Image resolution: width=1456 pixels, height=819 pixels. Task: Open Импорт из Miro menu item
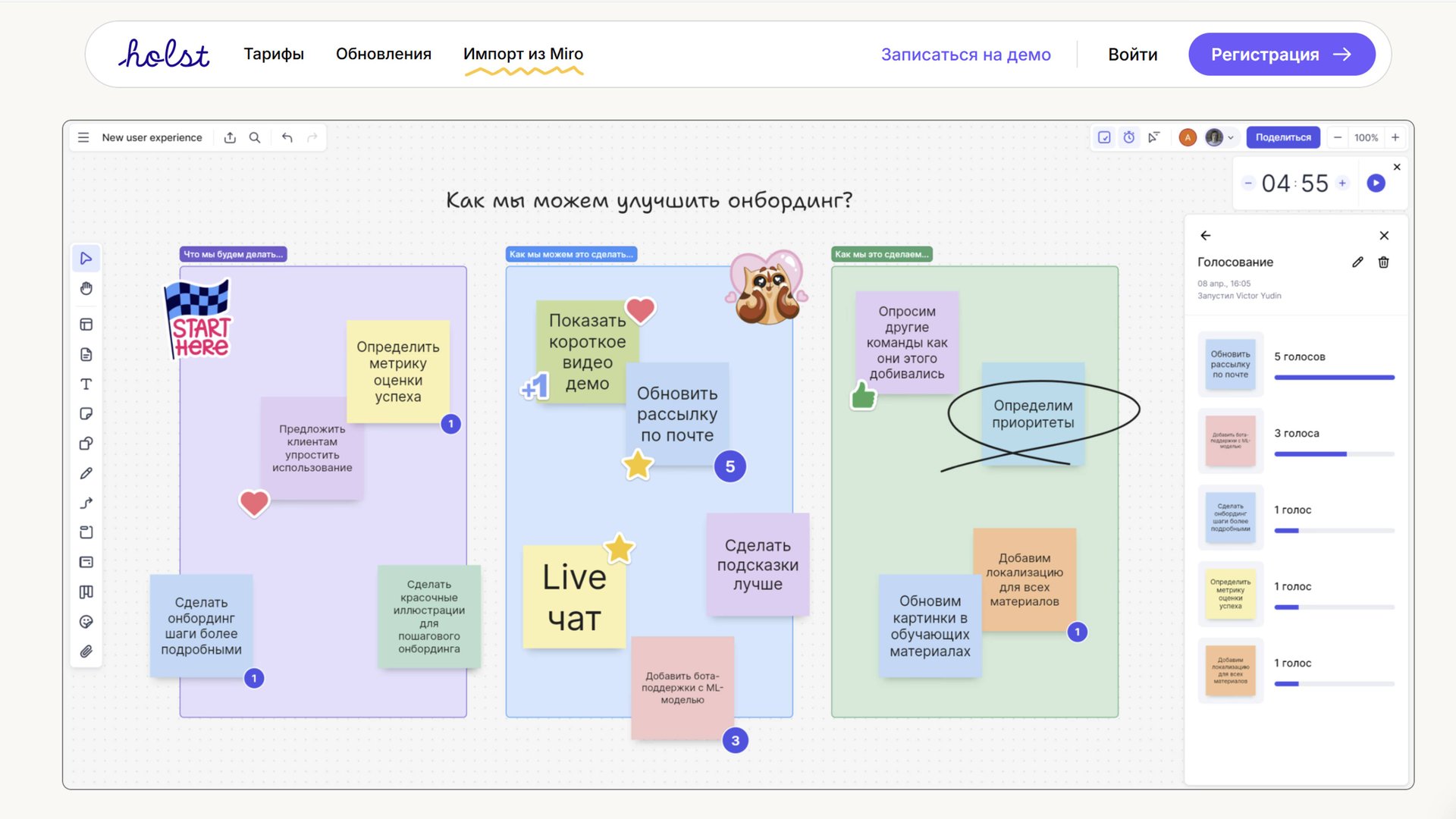522,54
